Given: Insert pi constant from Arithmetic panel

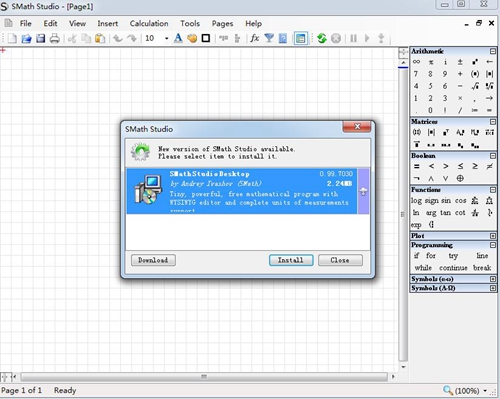Looking at the screenshot, I should click(431, 62).
